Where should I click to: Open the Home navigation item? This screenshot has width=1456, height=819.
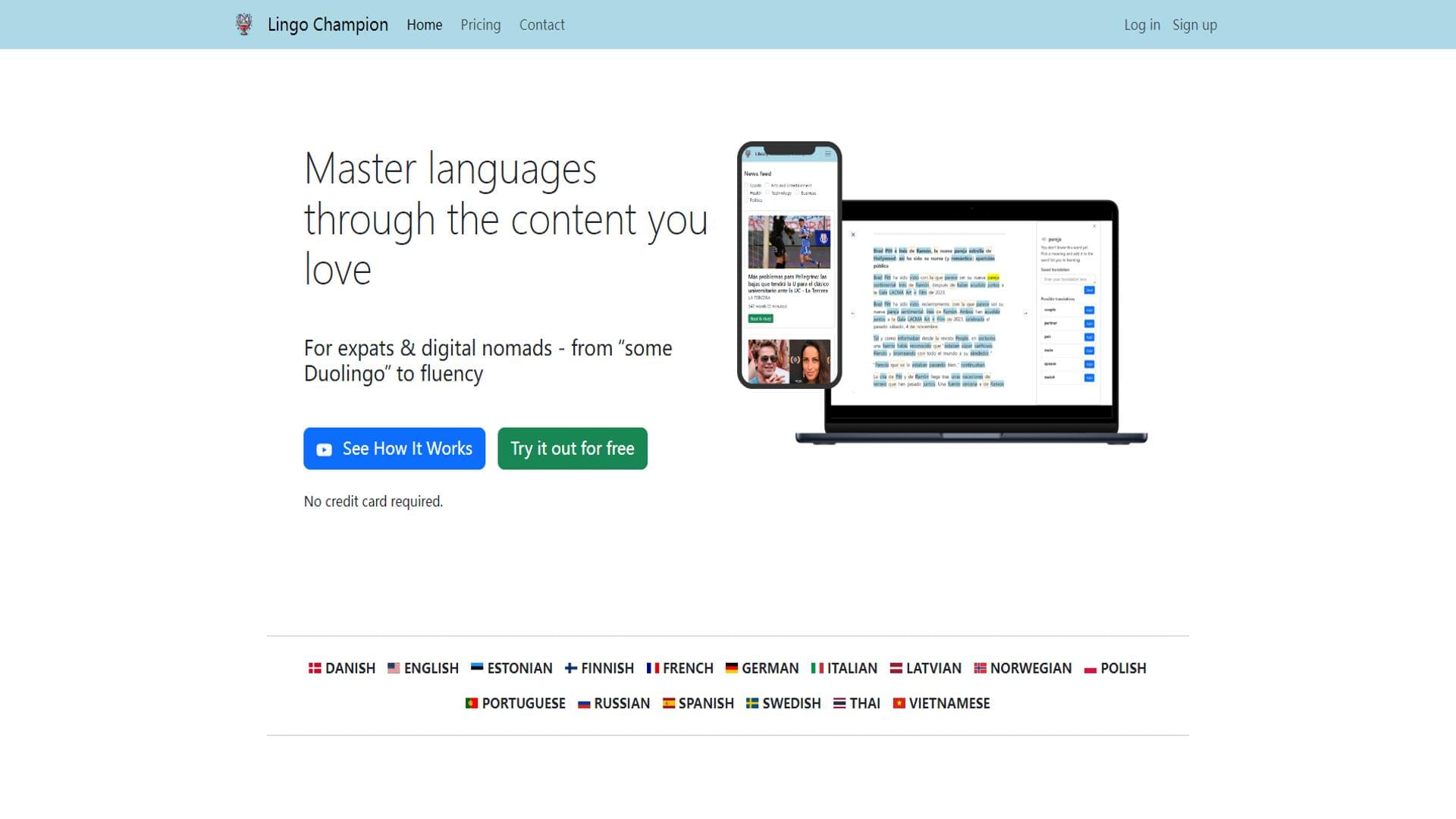click(x=424, y=25)
